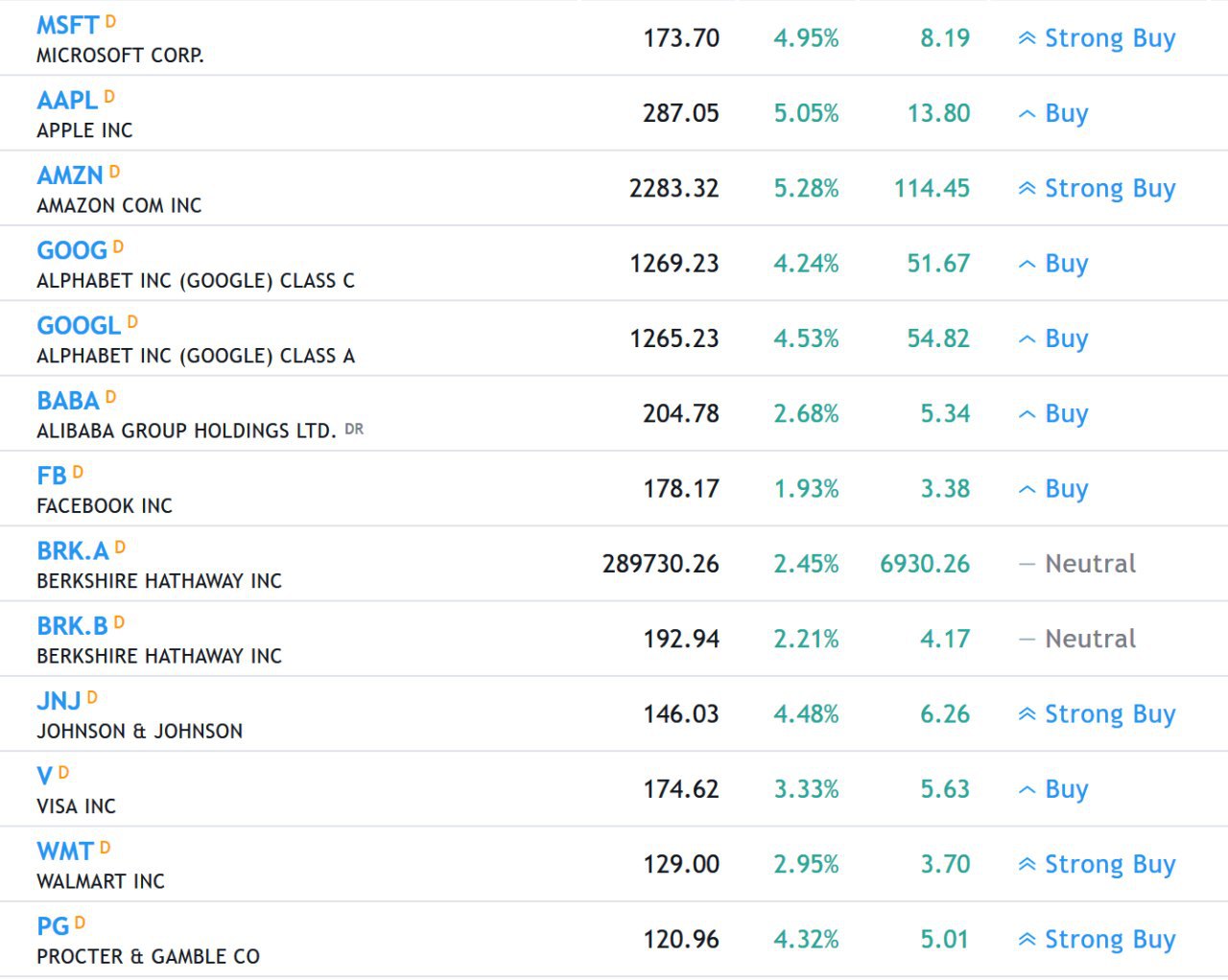Screen dimensions: 1228x980
Task: Click the Neutral dash icon for BRK.B
Action: coord(1027,639)
